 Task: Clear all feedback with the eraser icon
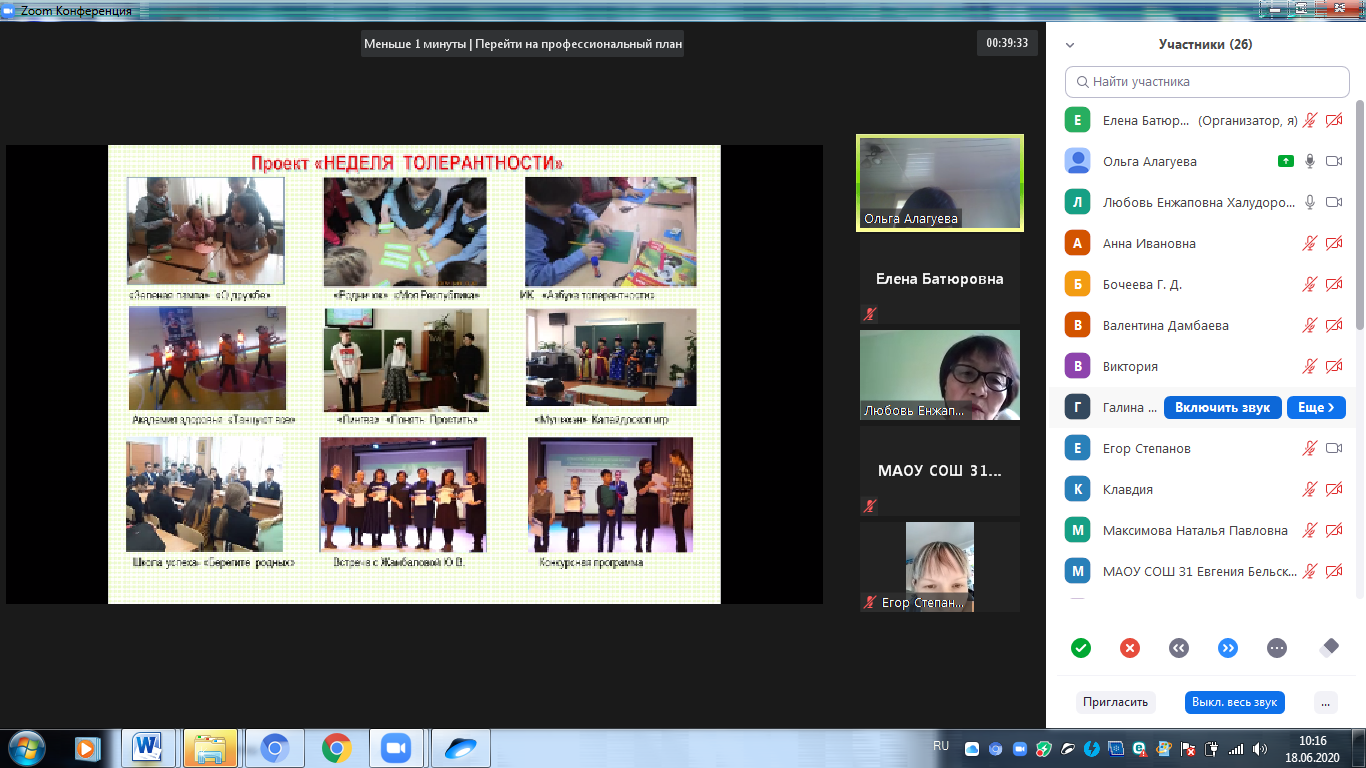(x=1328, y=648)
